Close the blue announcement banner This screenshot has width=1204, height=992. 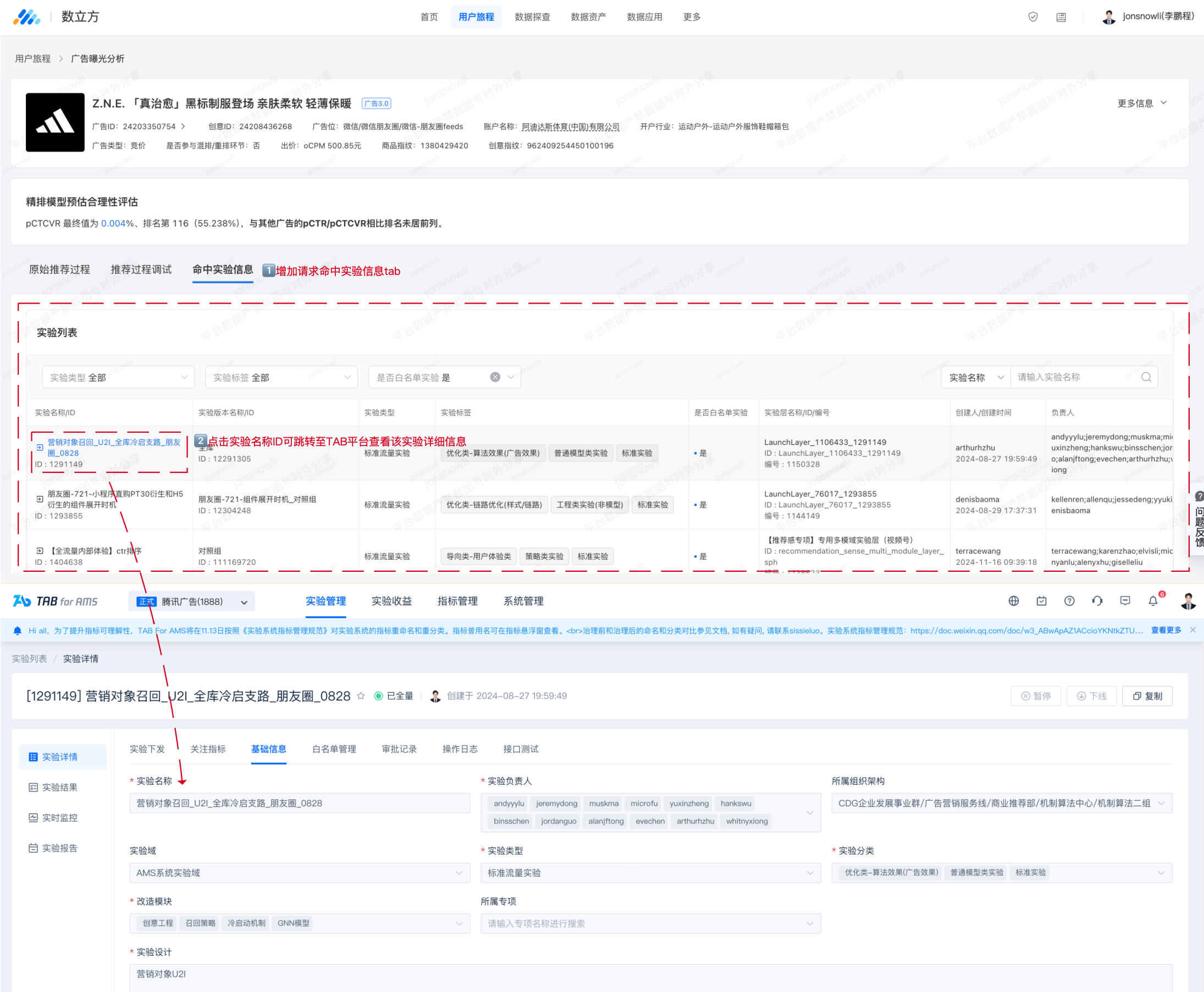click(1192, 630)
